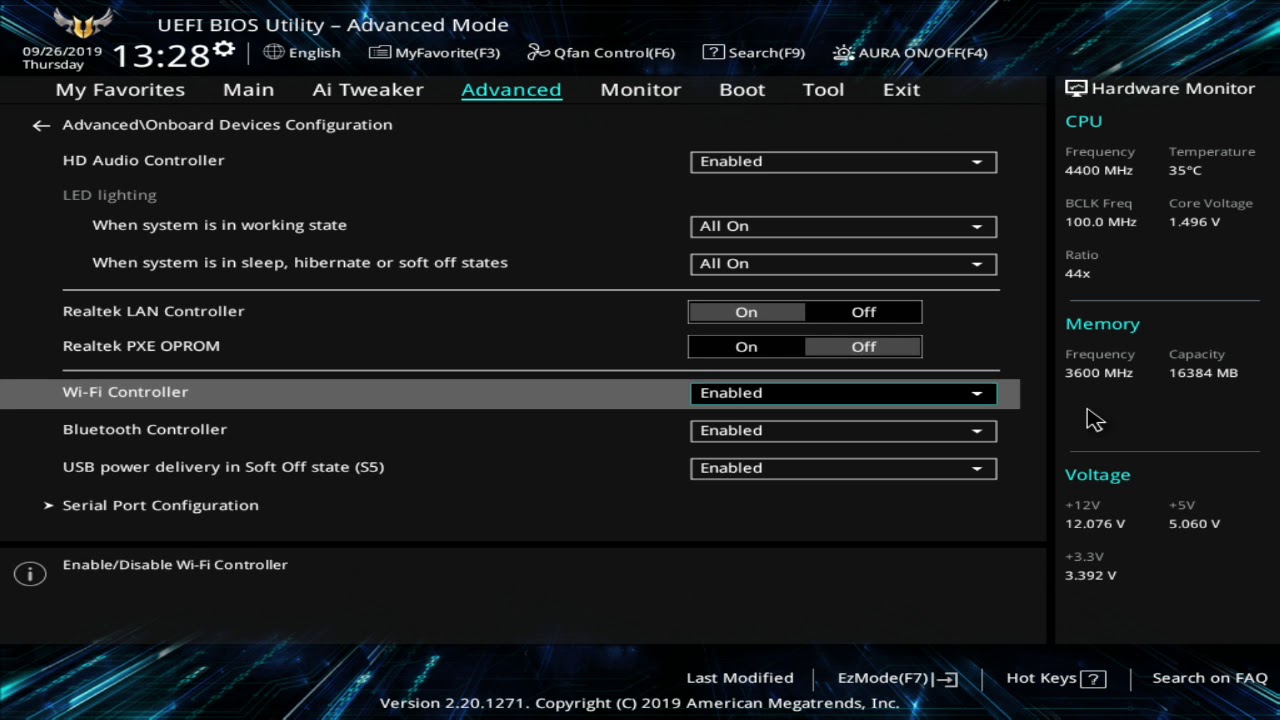Click the EzMode(F7) button label
This screenshot has height=720, width=1280.
(x=883, y=678)
